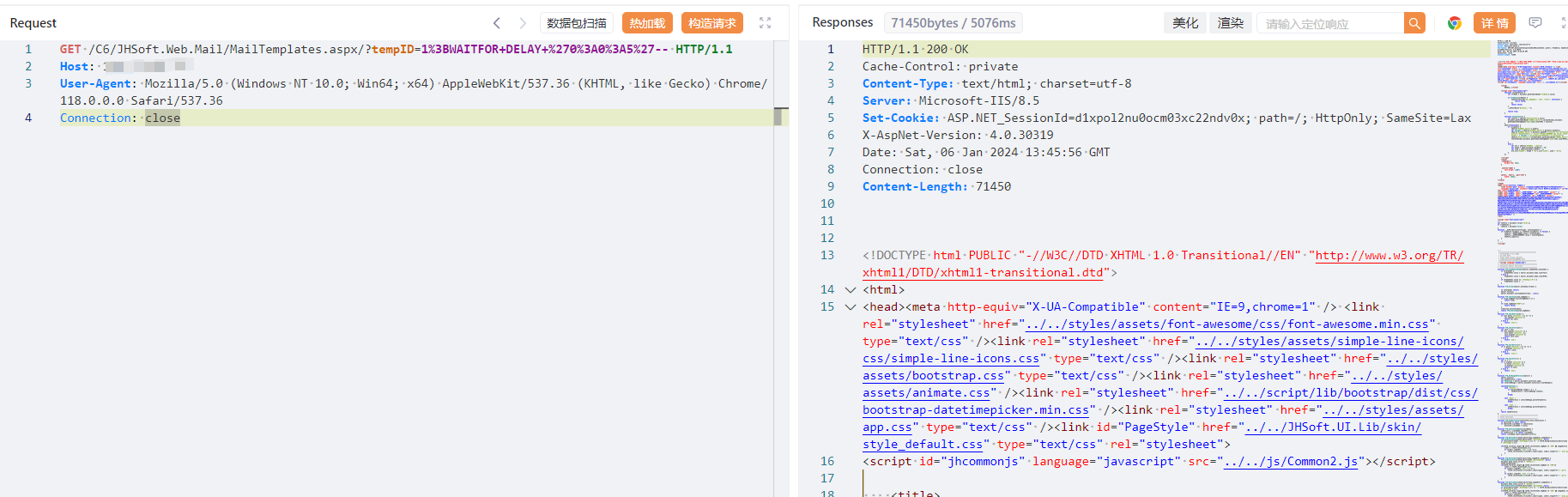The image size is (1568, 497).
Task: Click the 数据包扫描 button
Action: pyautogui.click(x=577, y=23)
